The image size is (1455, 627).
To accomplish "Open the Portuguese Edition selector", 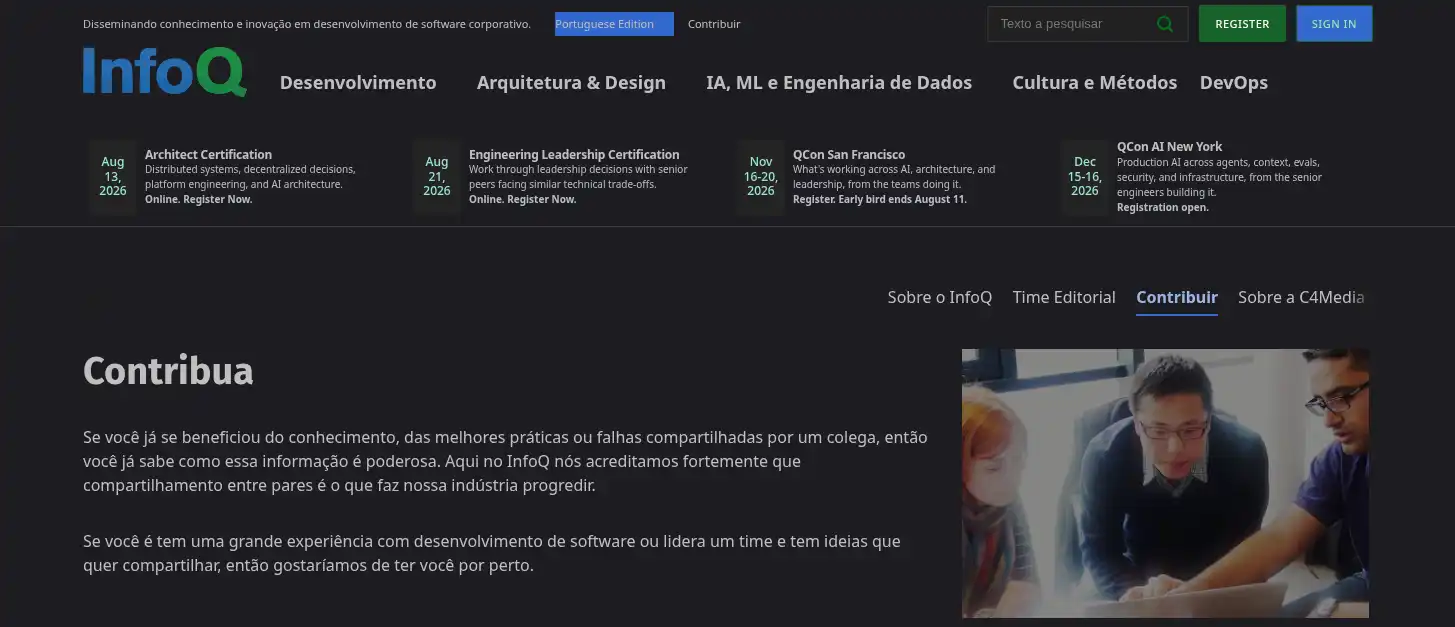I will tap(614, 24).
